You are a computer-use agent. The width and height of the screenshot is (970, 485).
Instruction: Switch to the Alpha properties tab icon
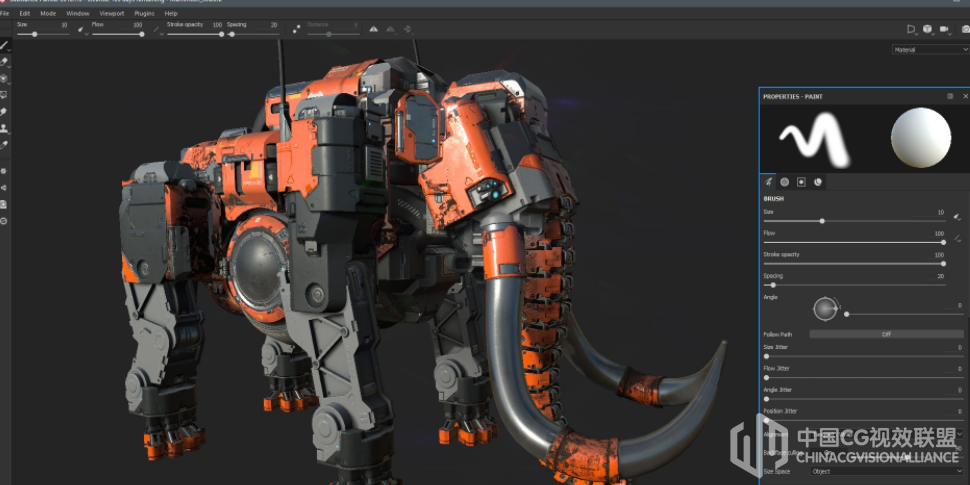[784, 182]
